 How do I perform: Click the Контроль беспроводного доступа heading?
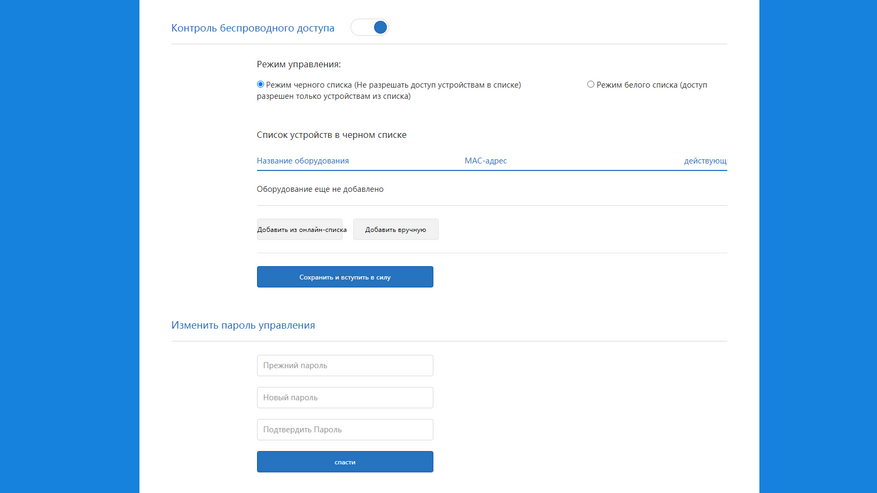(x=253, y=28)
